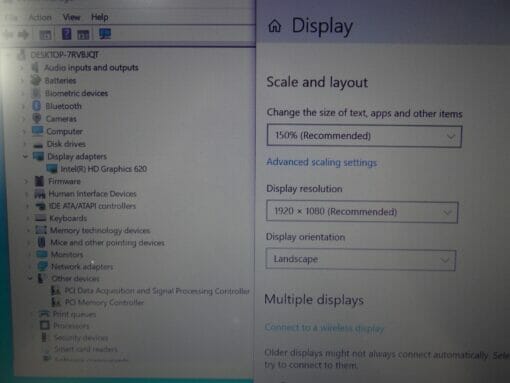Open the Landscape orientation dropdown
This screenshot has width=510, height=383.
coord(361,259)
